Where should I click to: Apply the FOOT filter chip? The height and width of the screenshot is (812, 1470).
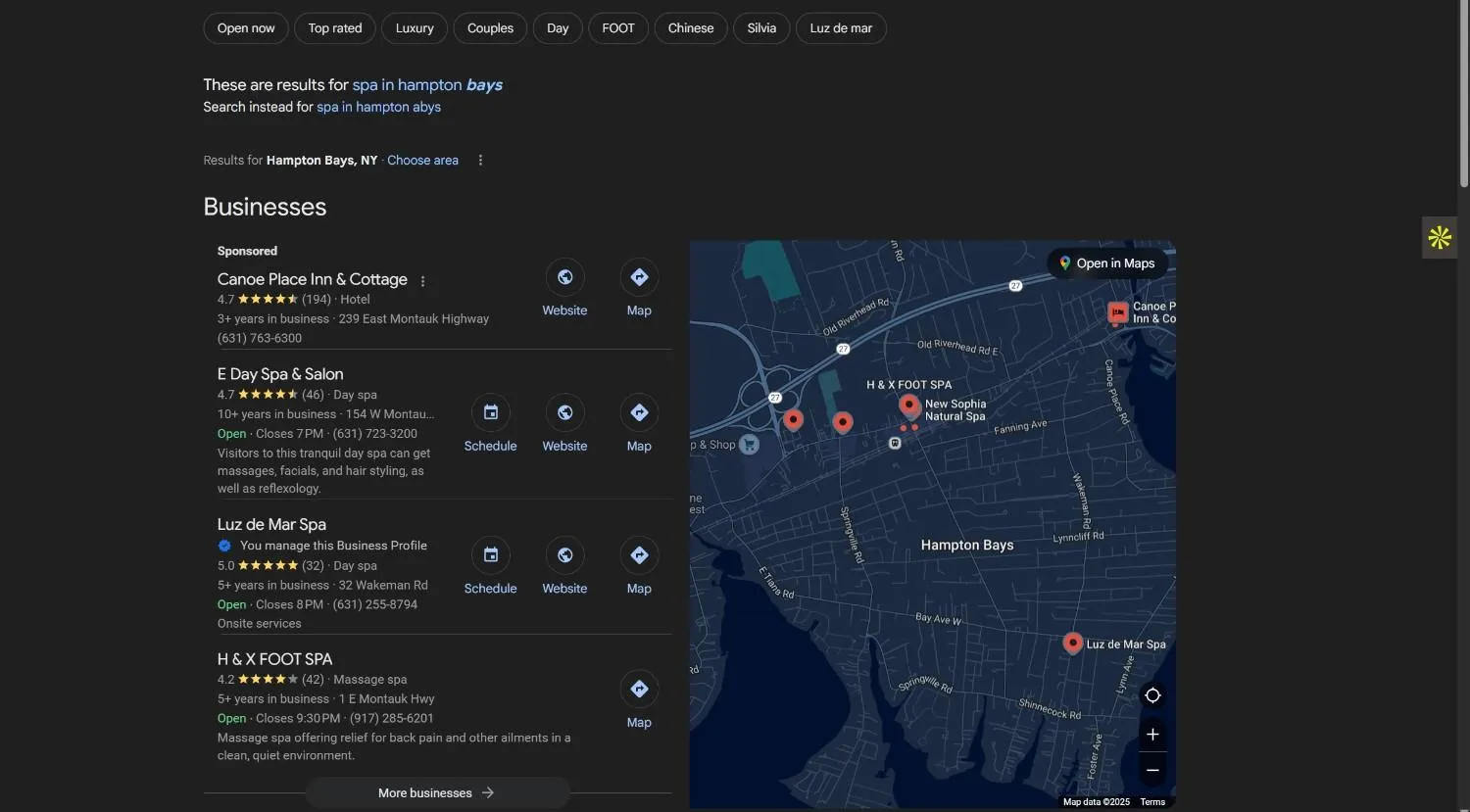pyautogui.click(x=618, y=28)
